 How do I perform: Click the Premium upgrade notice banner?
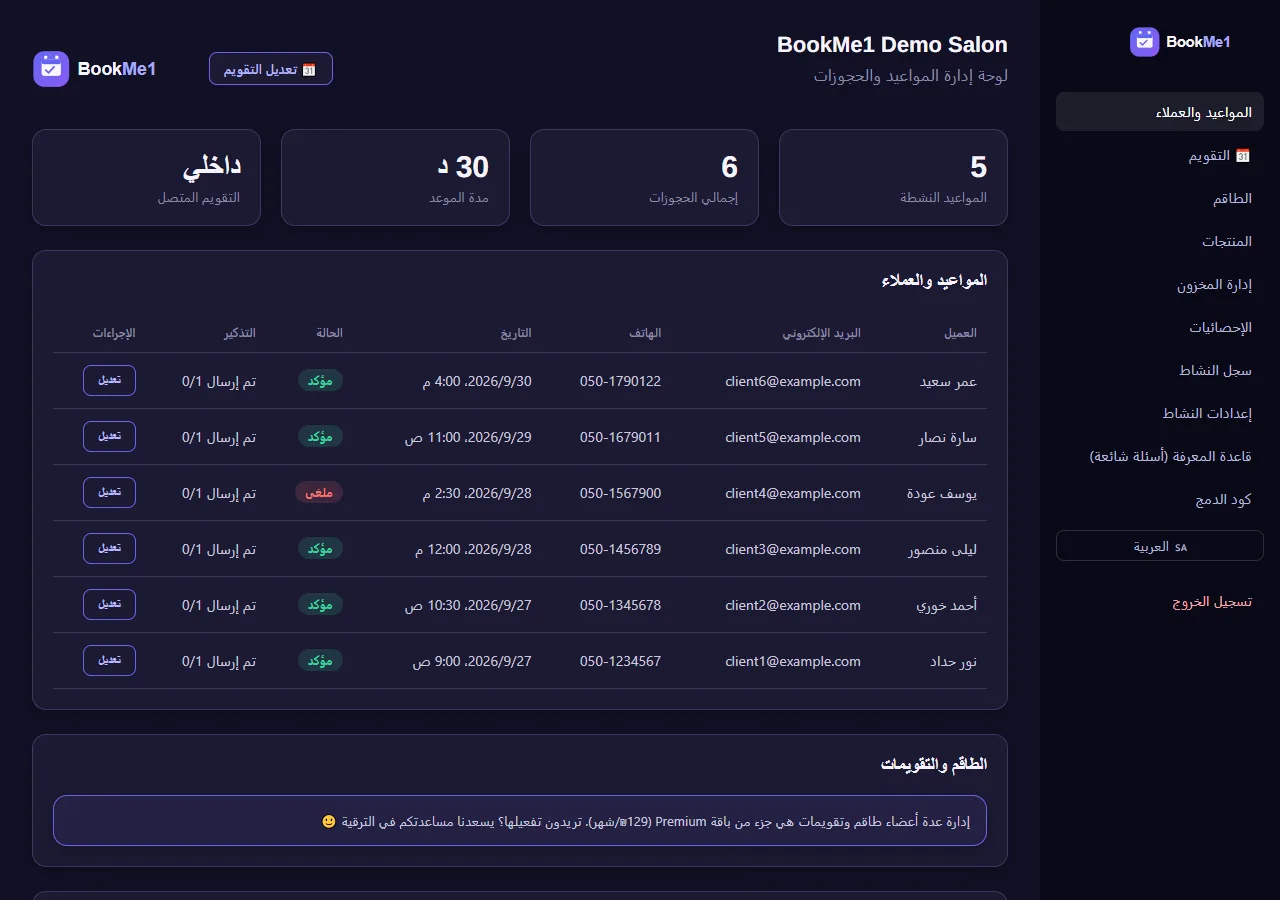click(x=520, y=821)
